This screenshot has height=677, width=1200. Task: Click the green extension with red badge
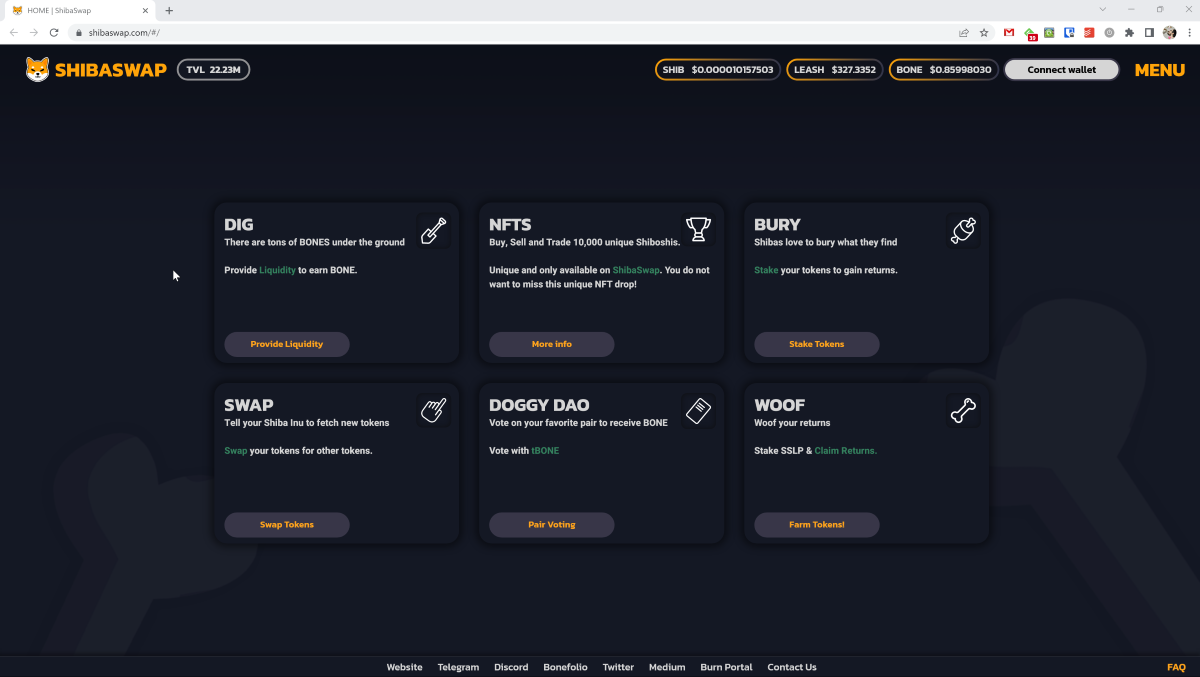click(x=1030, y=33)
